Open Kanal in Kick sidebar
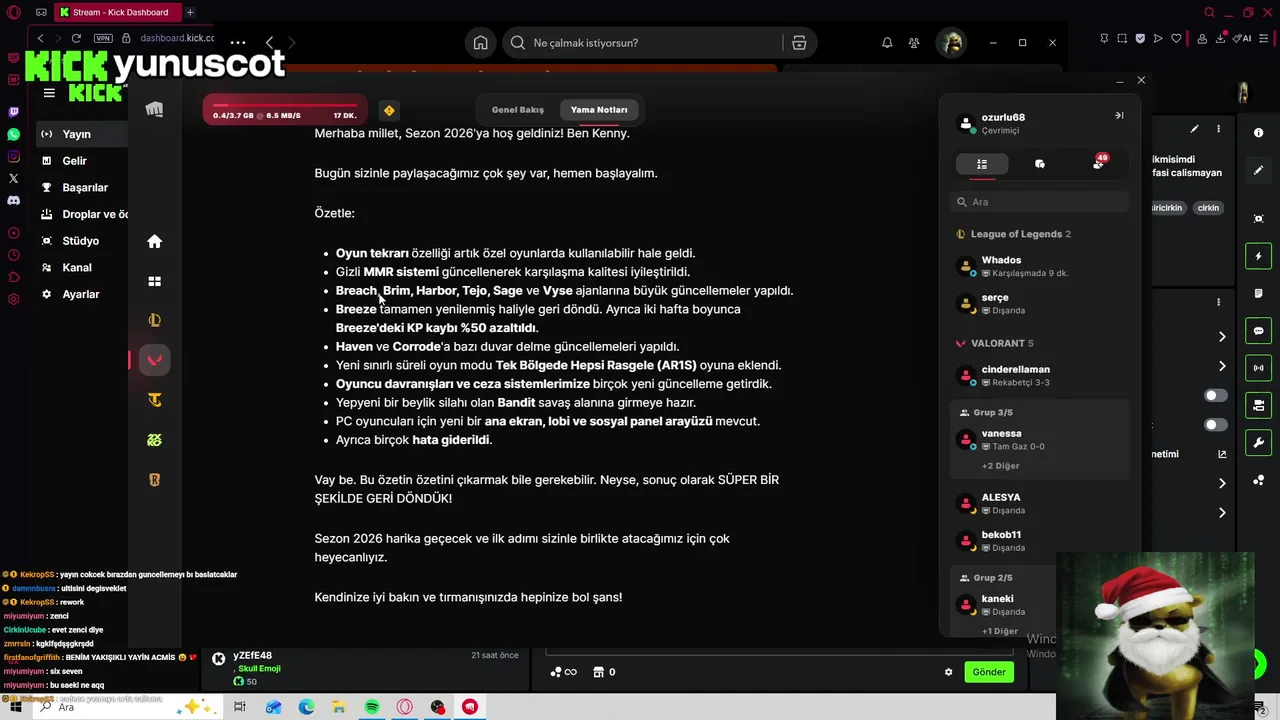Viewport: 1280px width, 720px height. (x=84, y=268)
